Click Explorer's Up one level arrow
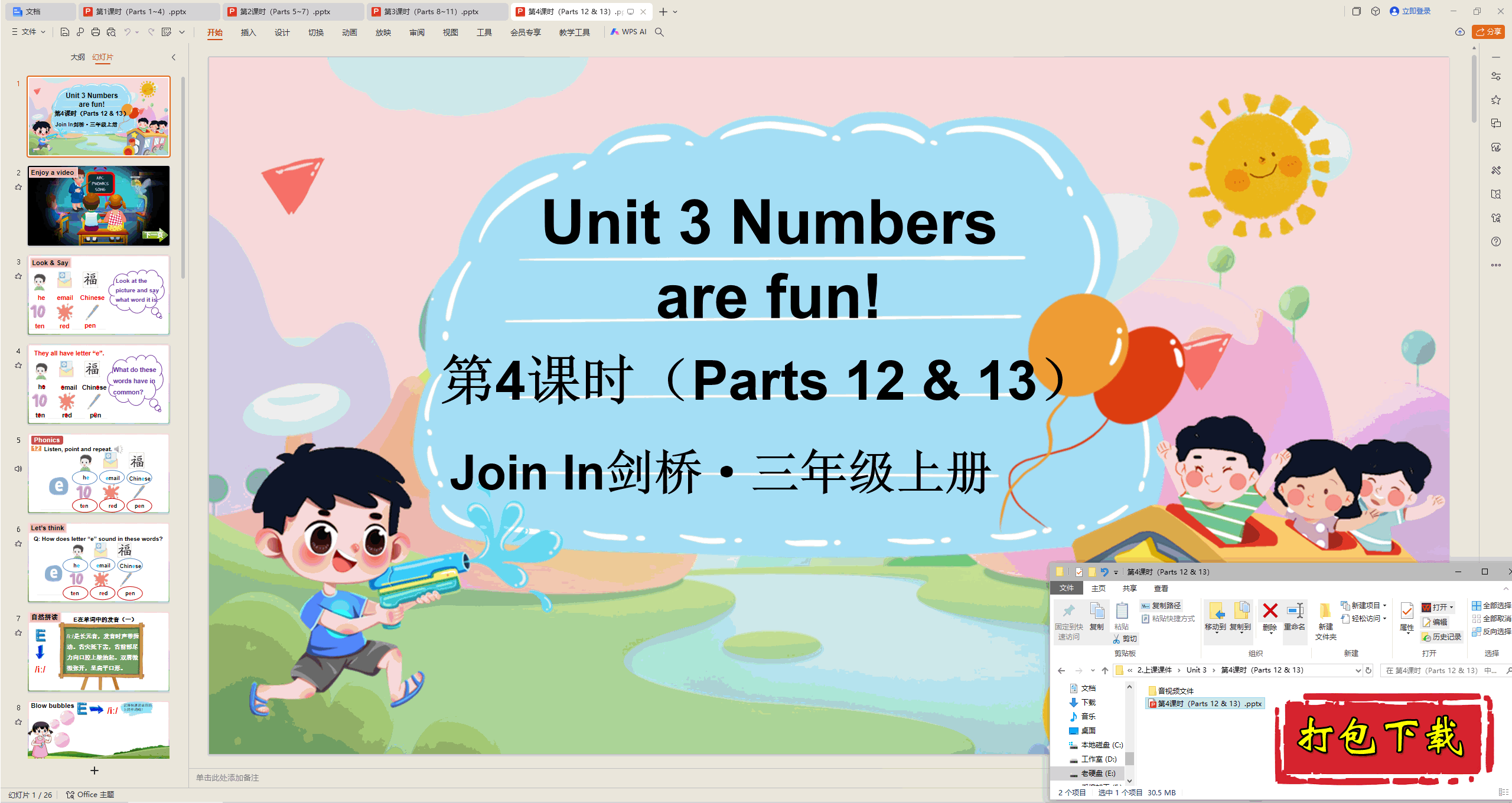This screenshot has width=1512, height=803. tap(1105, 670)
